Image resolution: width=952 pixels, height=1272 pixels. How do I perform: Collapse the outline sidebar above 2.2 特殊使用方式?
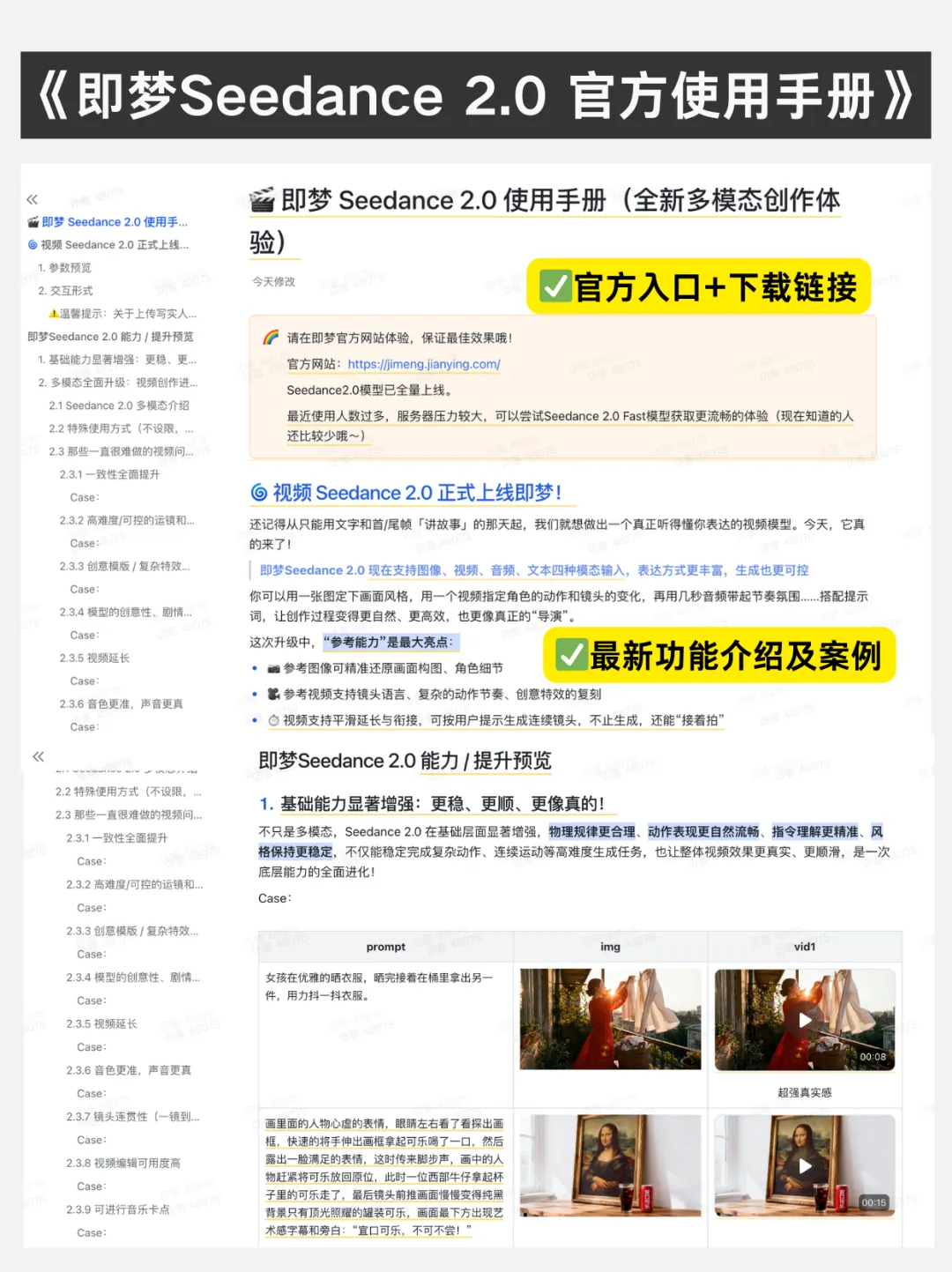pos(39,756)
